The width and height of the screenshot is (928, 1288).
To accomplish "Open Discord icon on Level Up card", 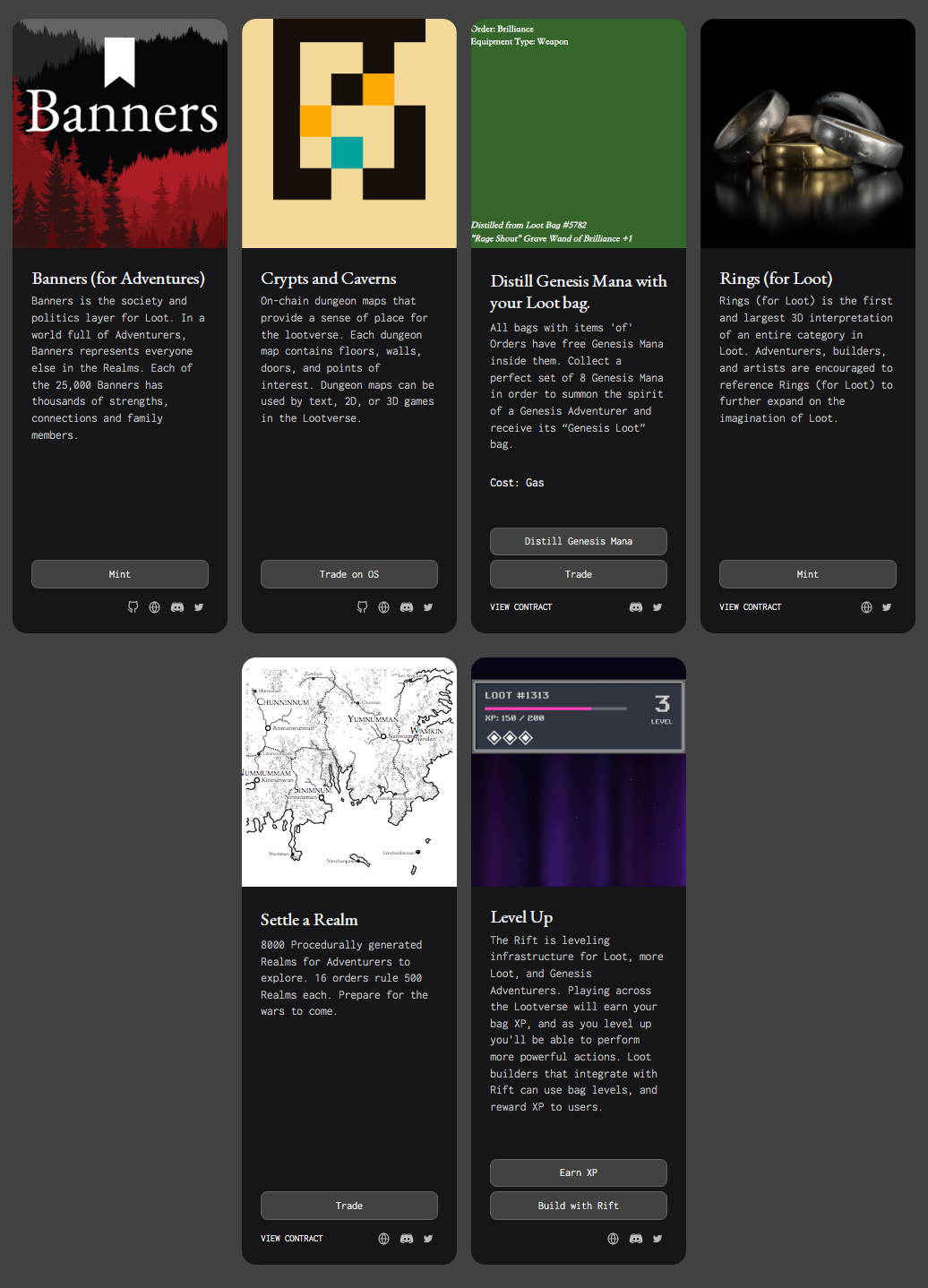I will pos(636,1239).
